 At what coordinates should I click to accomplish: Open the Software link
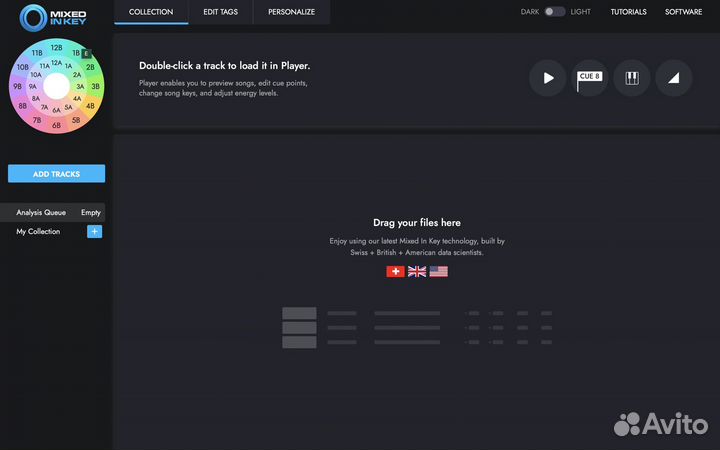coord(683,12)
